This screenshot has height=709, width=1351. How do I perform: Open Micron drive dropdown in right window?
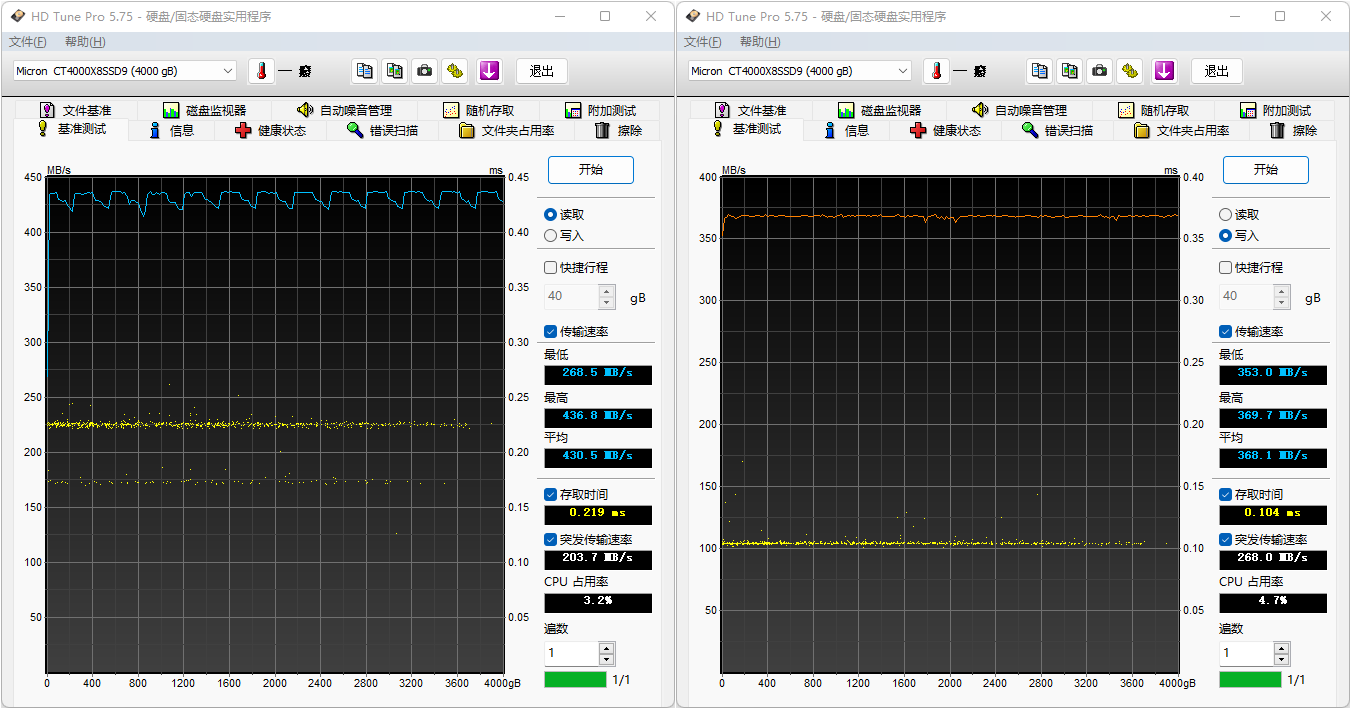800,71
